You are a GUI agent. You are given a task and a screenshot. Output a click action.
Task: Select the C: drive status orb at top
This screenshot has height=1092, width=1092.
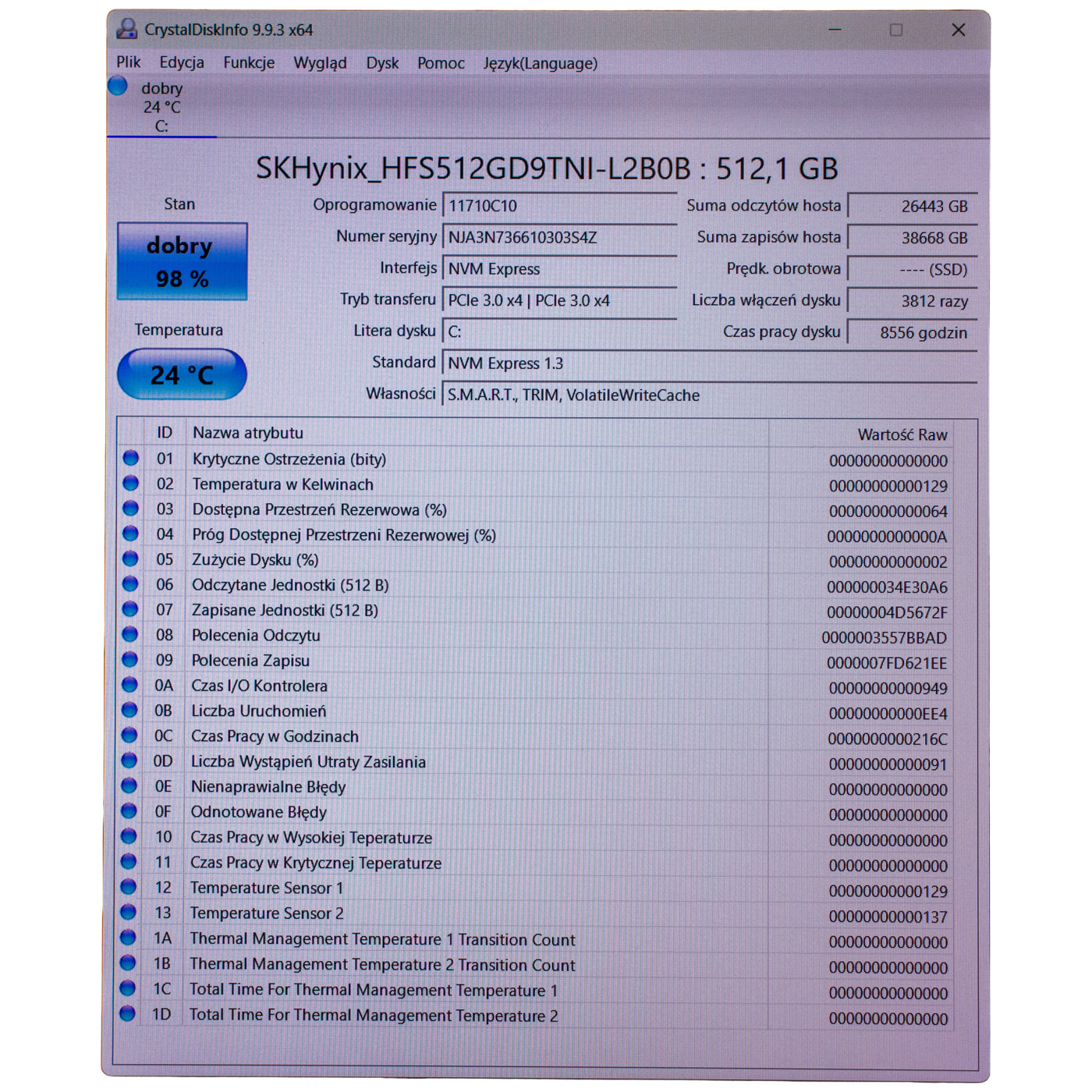tap(118, 86)
